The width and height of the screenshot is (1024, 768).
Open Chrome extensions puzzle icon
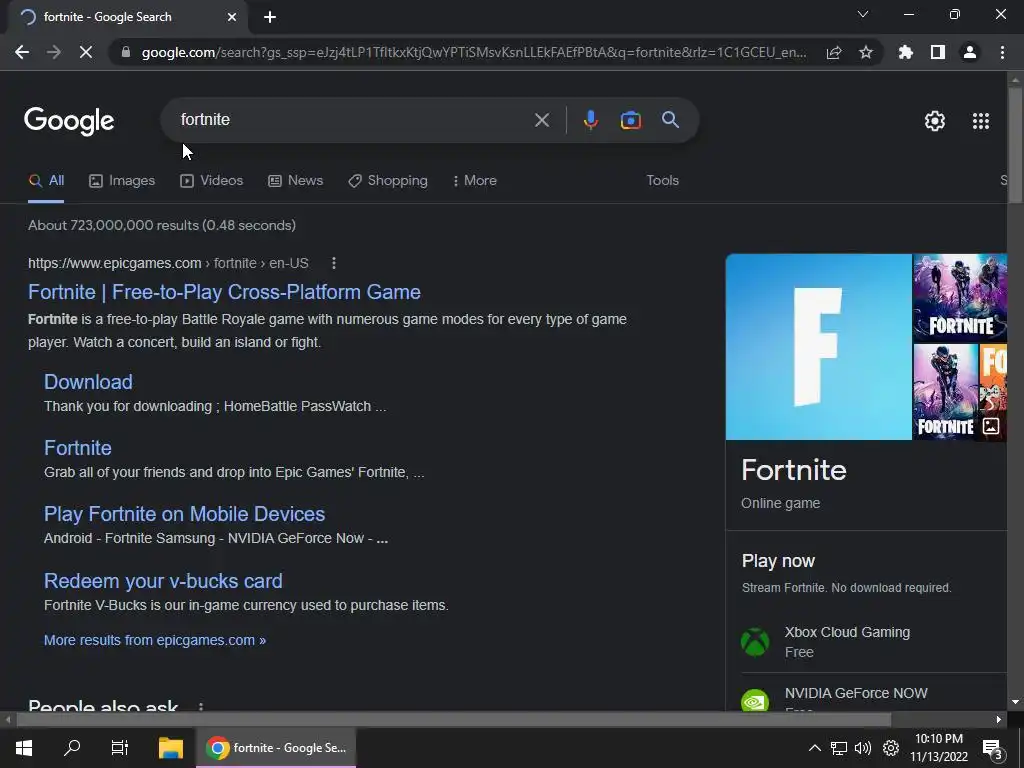point(905,52)
